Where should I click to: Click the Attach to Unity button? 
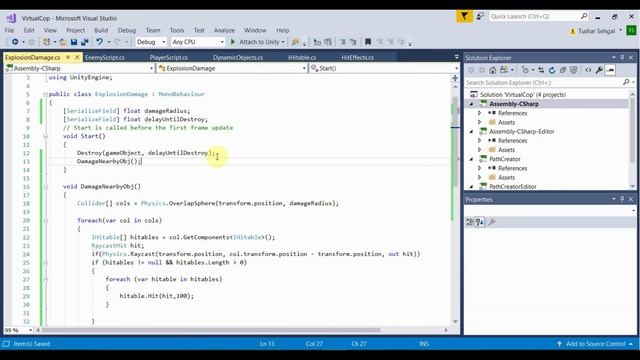coord(257,42)
